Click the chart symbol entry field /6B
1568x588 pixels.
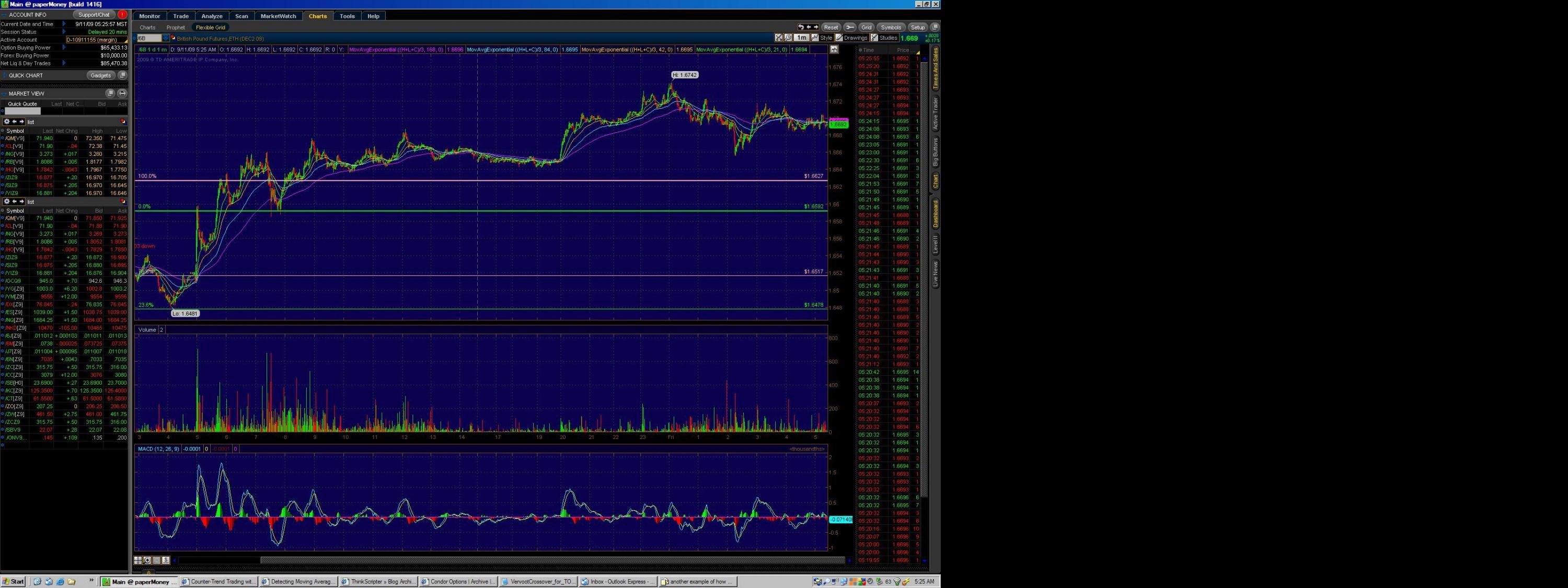click(x=149, y=38)
